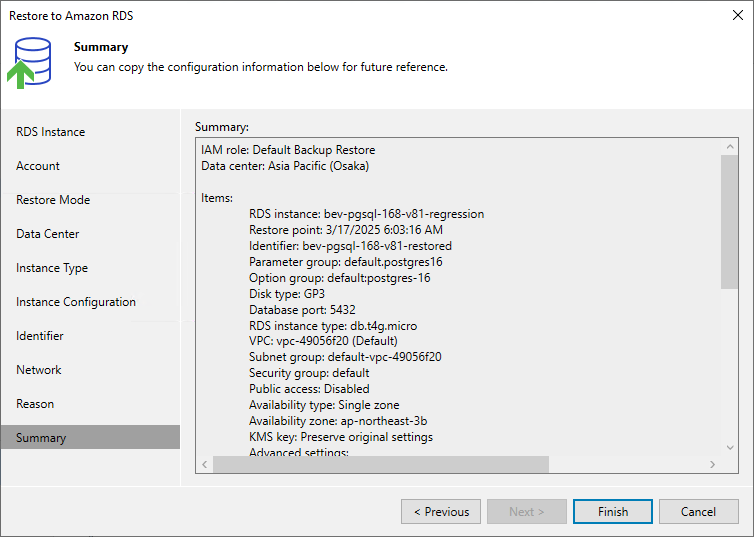Screen dimensions: 754x537
Task: Select the Summary step in sidebar
Action: click(41, 438)
